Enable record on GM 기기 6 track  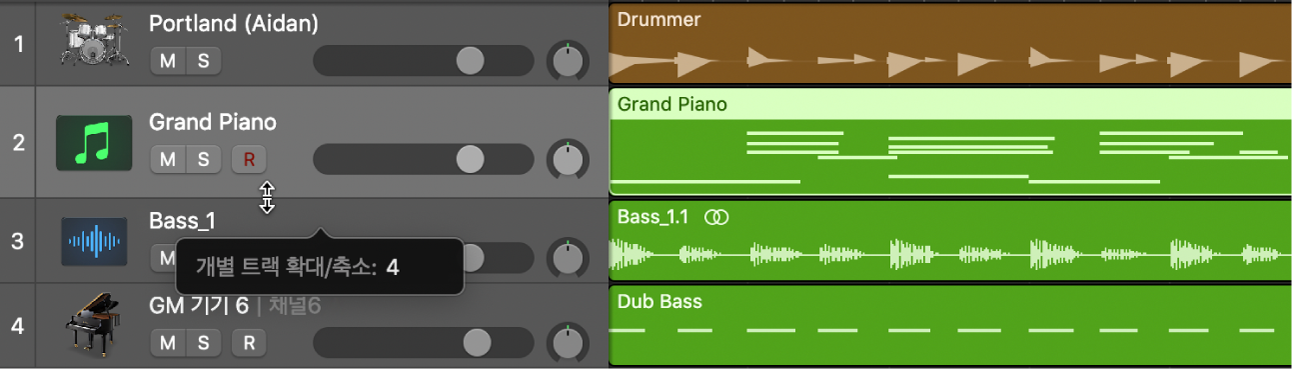click(249, 343)
